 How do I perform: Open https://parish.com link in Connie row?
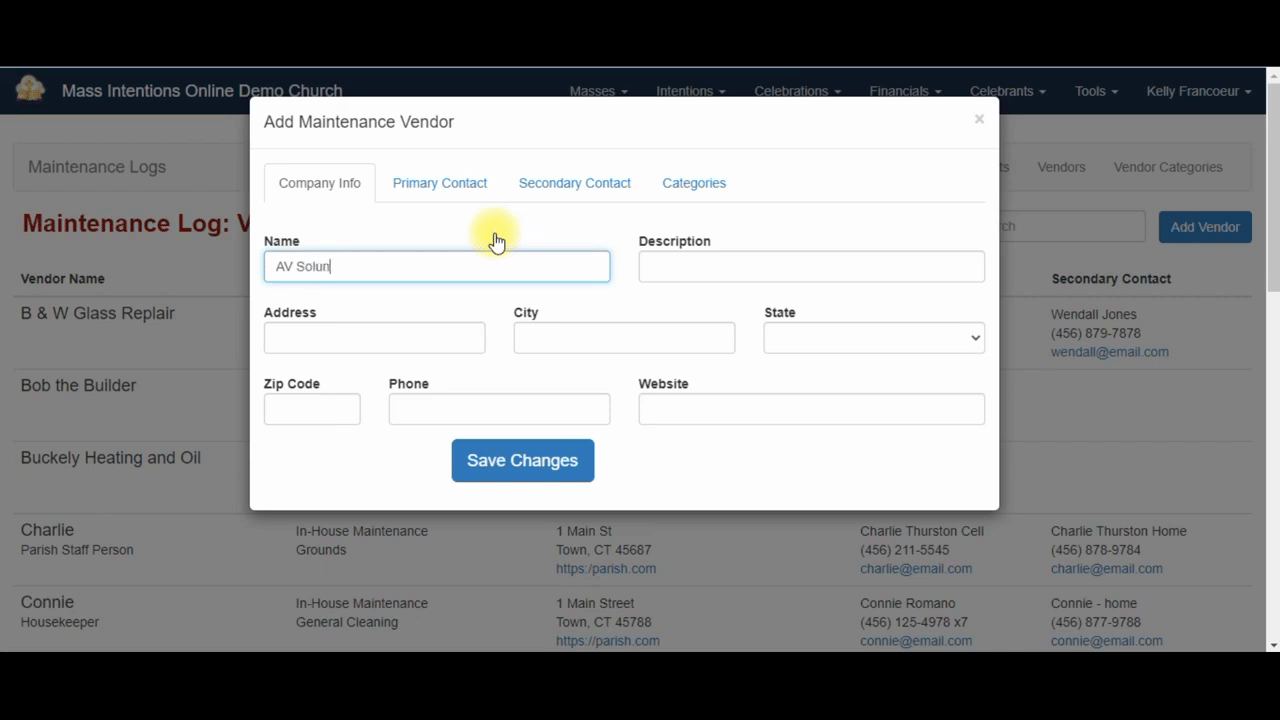[608, 641]
